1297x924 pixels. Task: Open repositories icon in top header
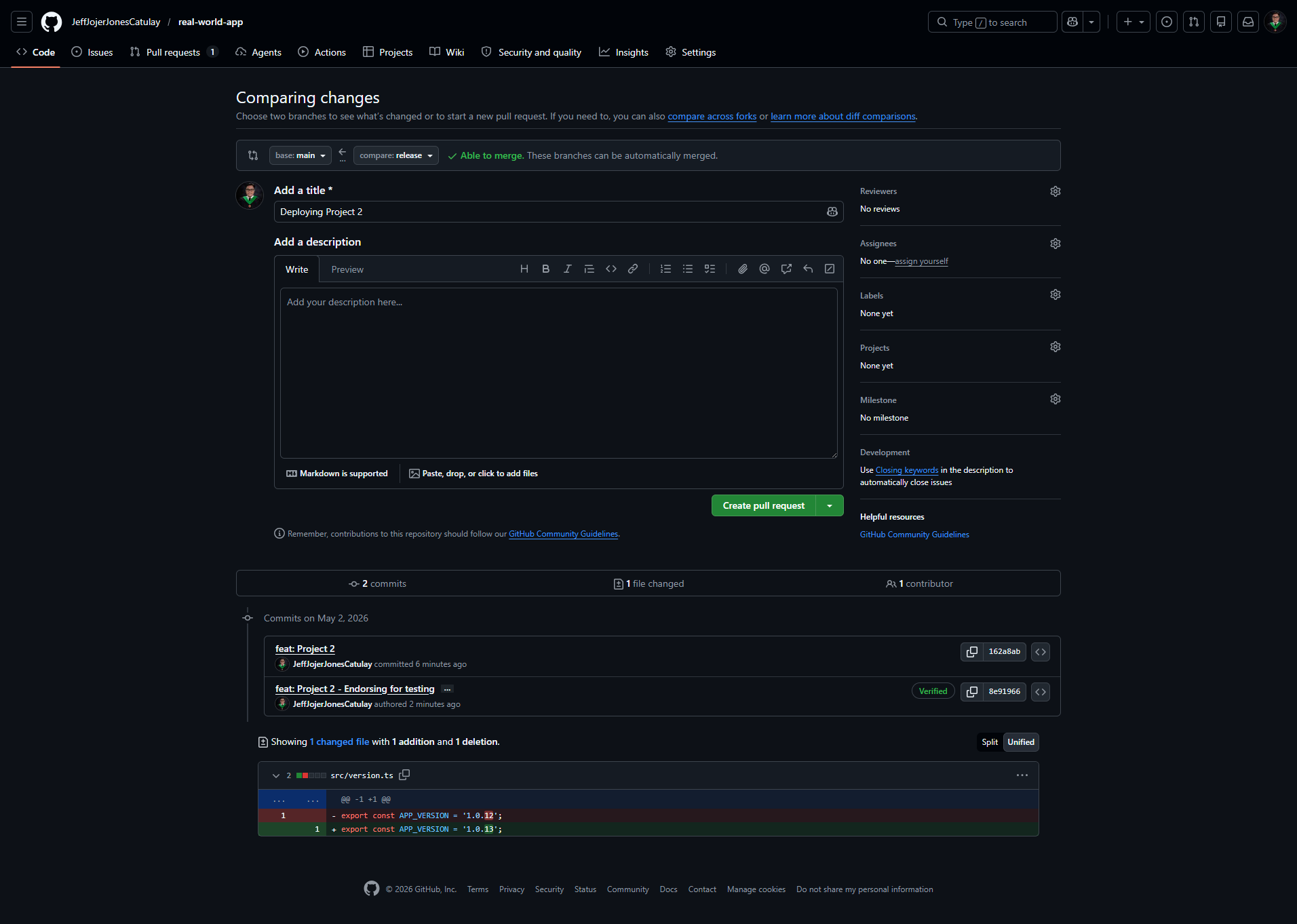(1221, 22)
